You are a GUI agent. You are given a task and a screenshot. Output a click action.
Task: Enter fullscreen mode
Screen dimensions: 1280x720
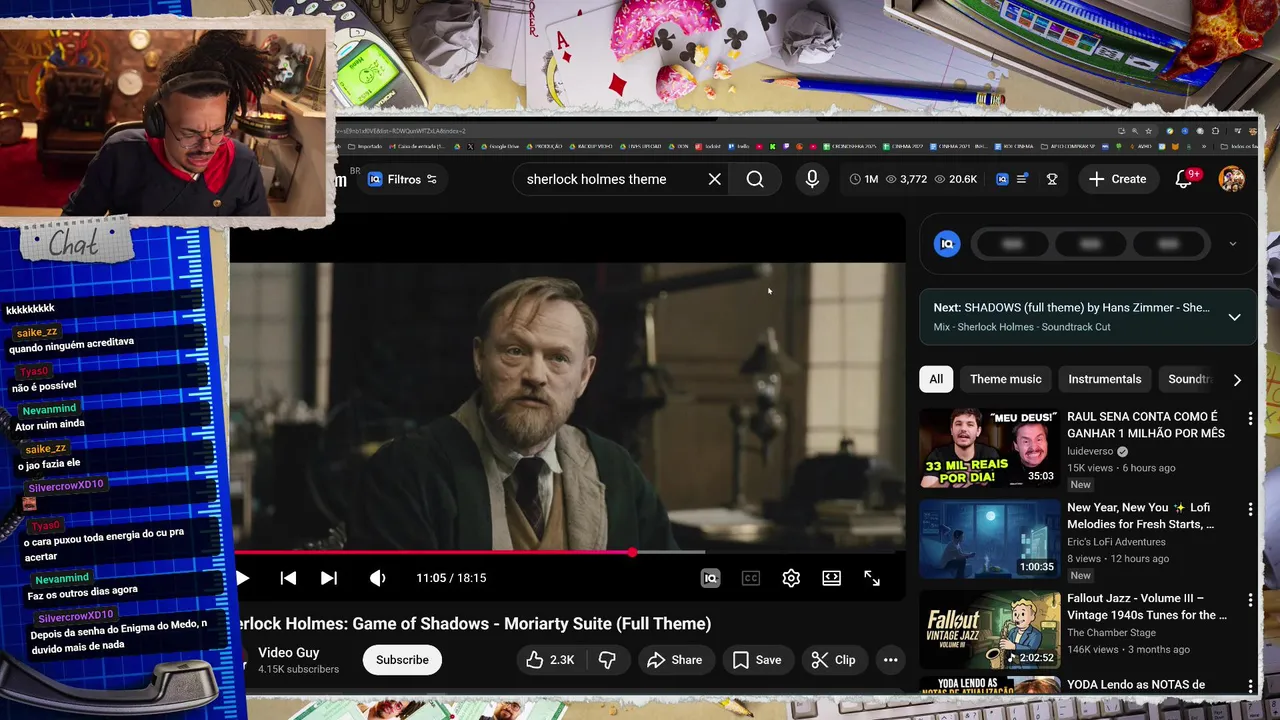pos(872,578)
